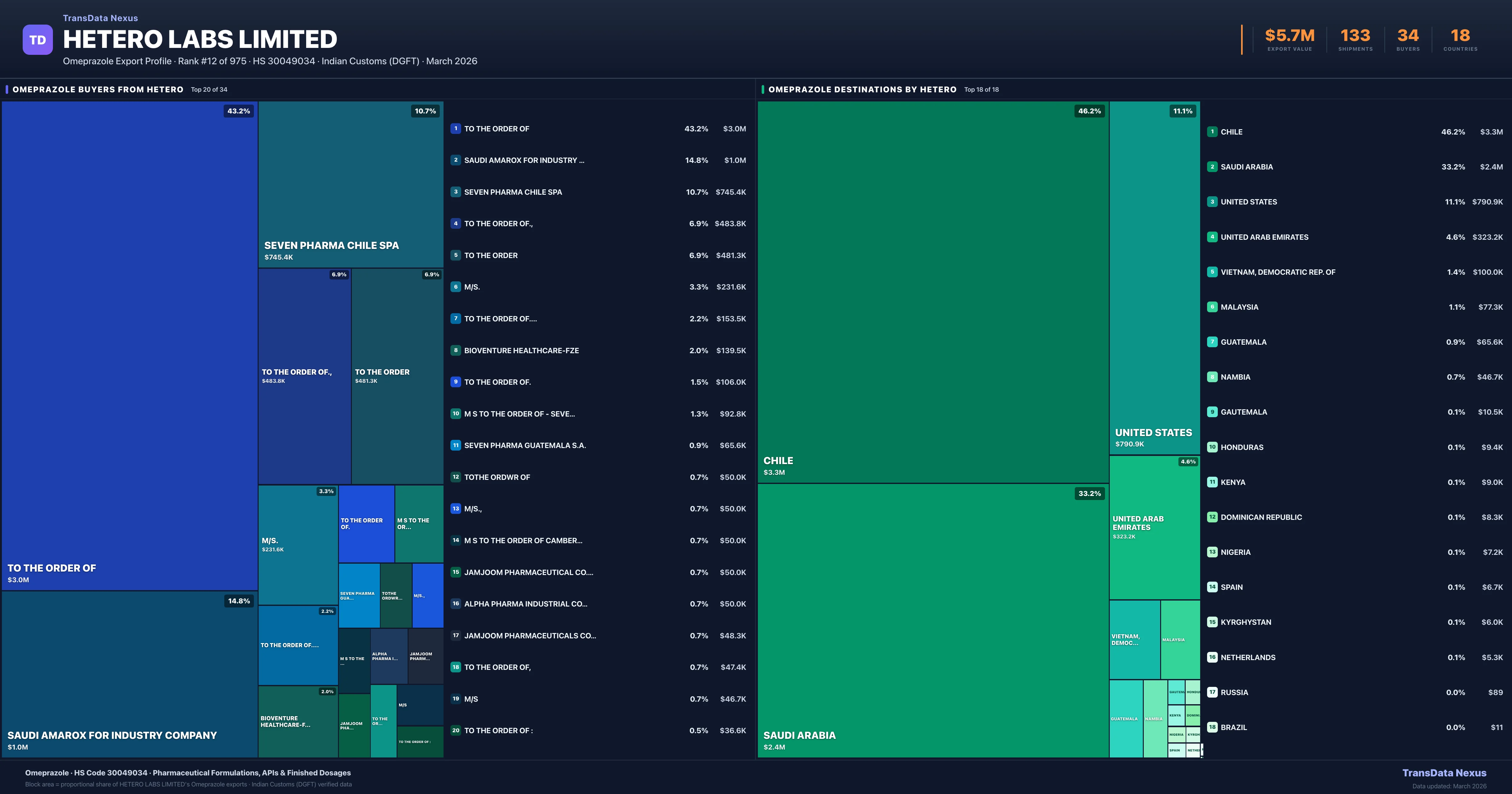This screenshot has width=1512, height=794.
Task: Click badge 3 beside SEVEN PHARMA CHILE SPA
Action: click(x=455, y=192)
